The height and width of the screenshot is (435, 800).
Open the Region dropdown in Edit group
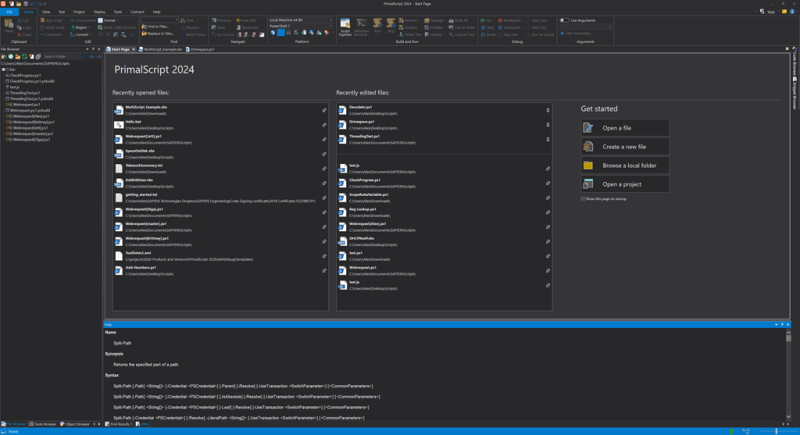[x=80, y=28]
